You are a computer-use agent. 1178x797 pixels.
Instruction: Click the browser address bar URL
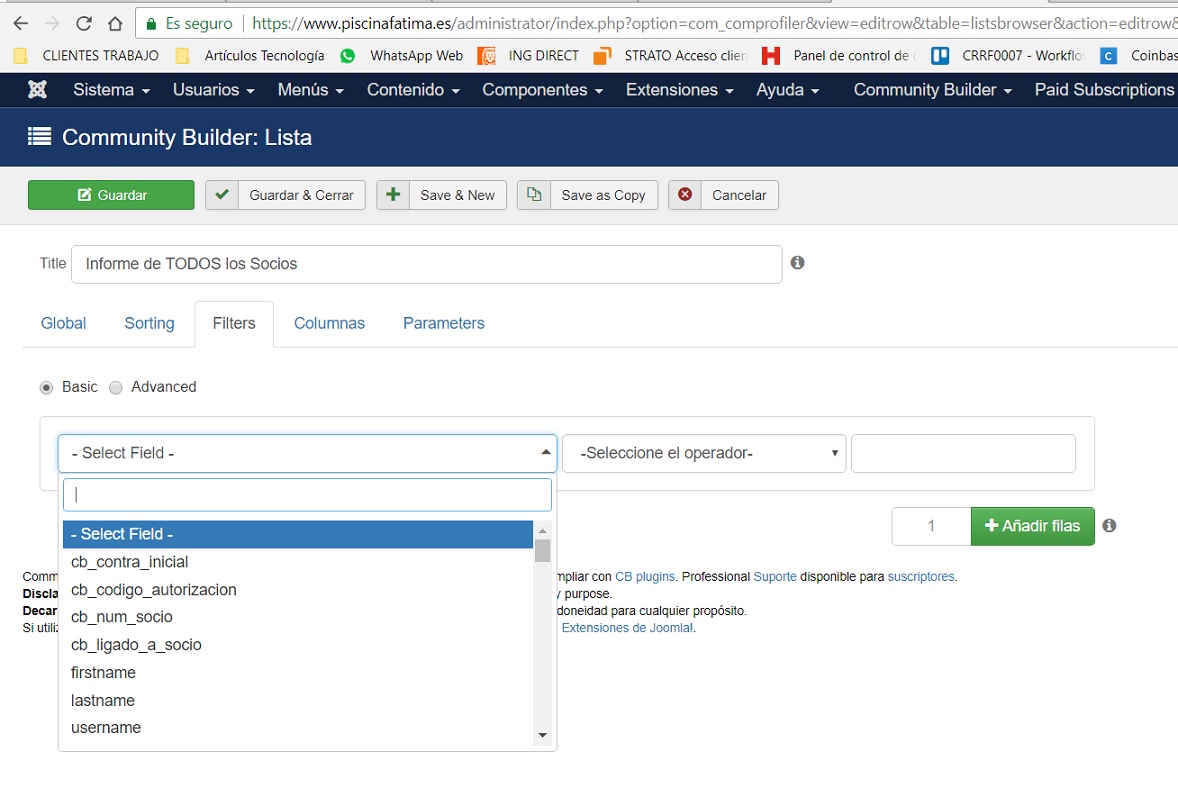click(714, 23)
